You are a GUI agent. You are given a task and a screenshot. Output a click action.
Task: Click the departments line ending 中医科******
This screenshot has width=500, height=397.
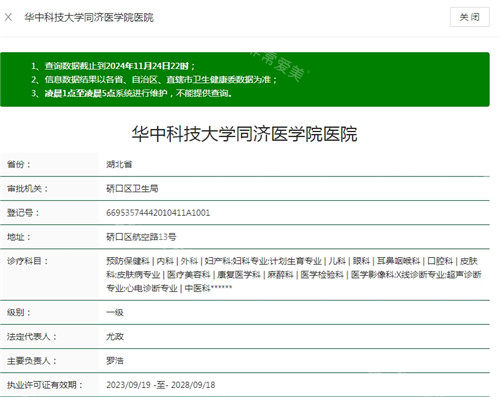point(169,288)
